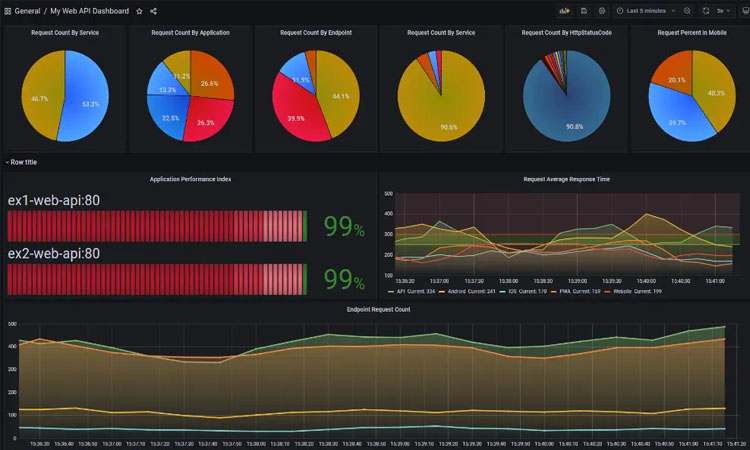Collapse the Row title section

point(22,161)
